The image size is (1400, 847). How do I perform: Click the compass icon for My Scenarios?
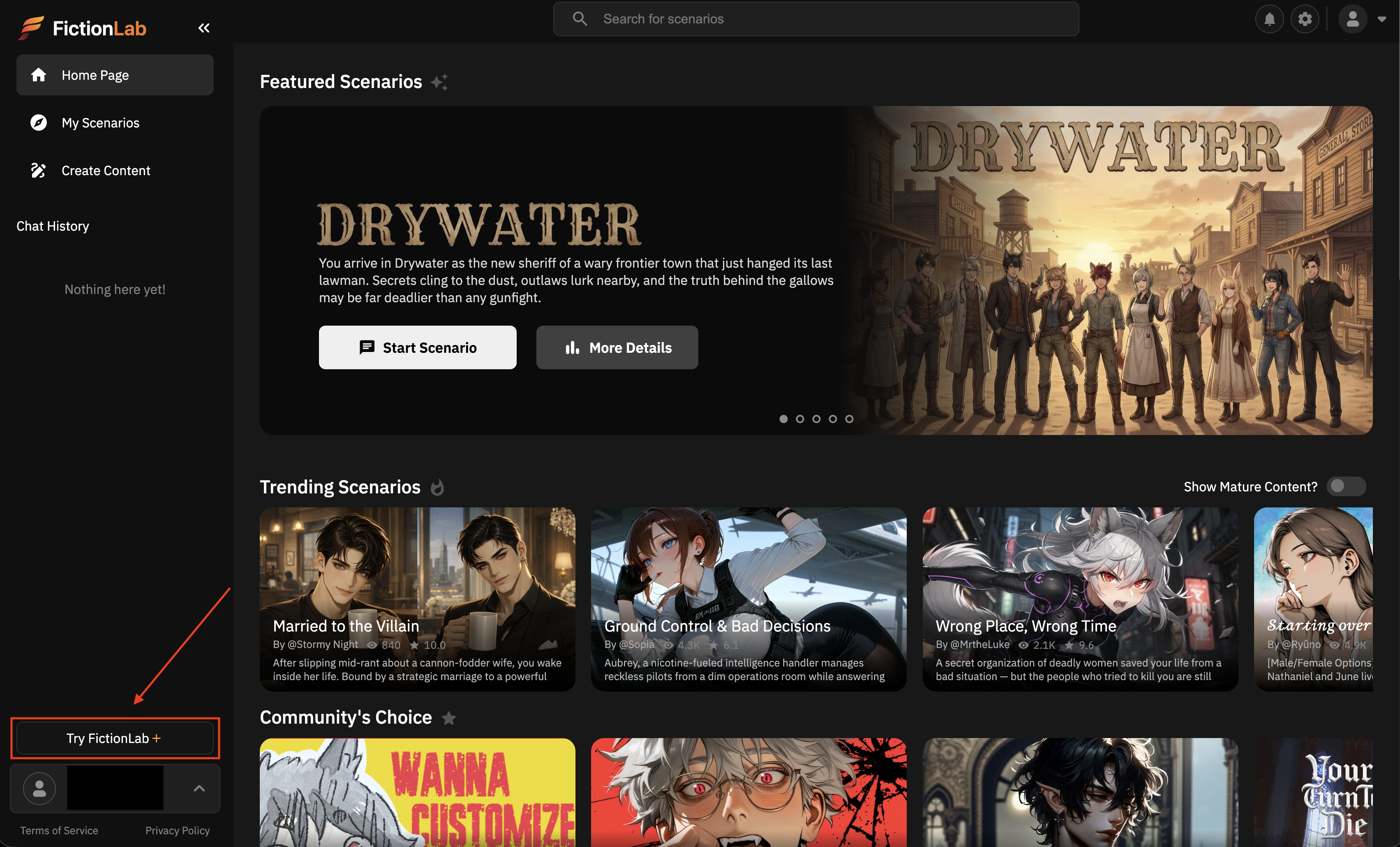pos(38,123)
